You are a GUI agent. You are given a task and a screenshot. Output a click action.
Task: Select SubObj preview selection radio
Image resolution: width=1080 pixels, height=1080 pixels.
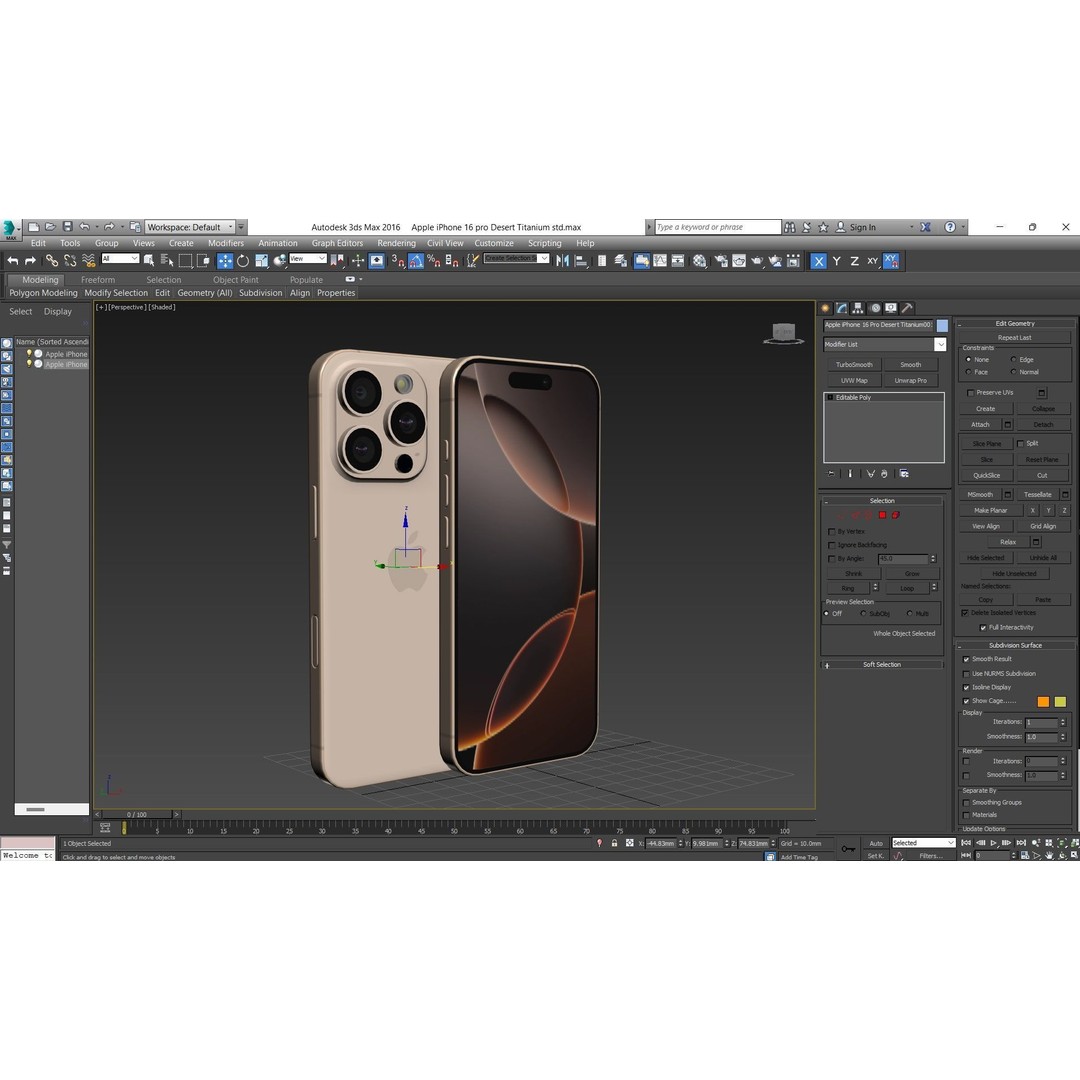click(863, 614)
